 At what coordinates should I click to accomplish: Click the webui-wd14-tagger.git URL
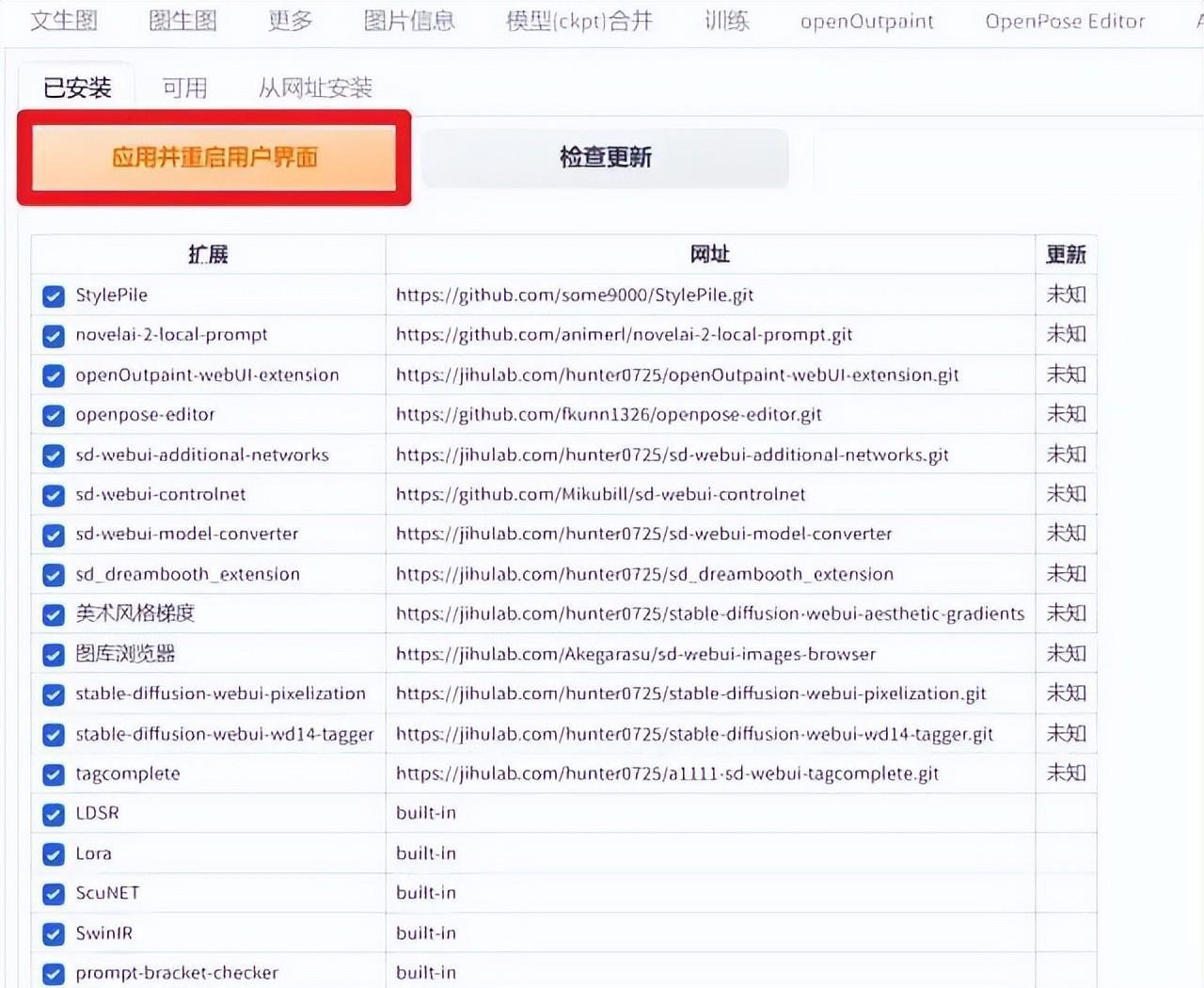pyautogui.click(x=694, y=734)
